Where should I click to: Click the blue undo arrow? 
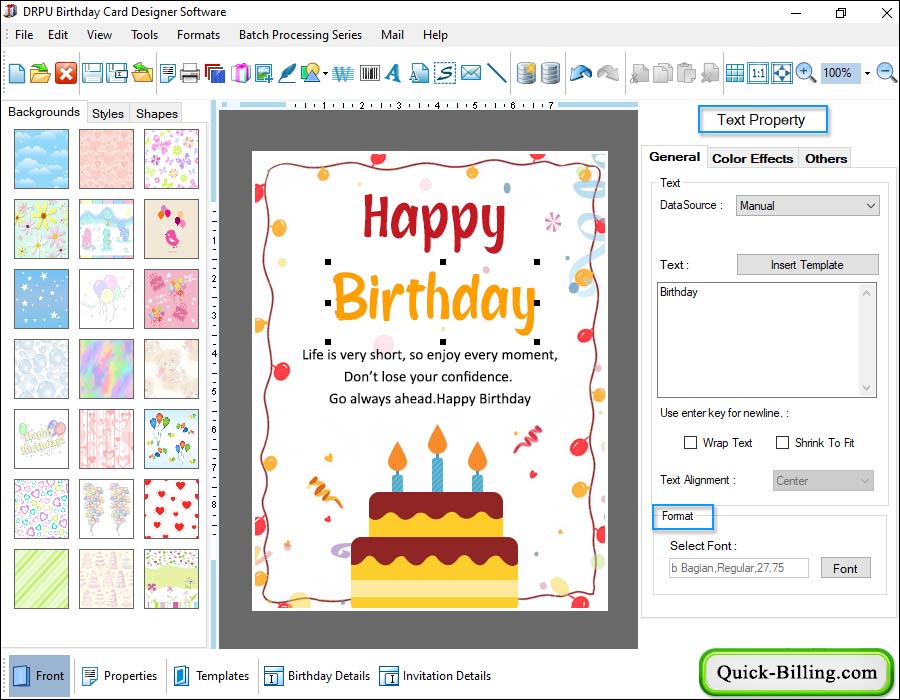click(x=580, y=73)
